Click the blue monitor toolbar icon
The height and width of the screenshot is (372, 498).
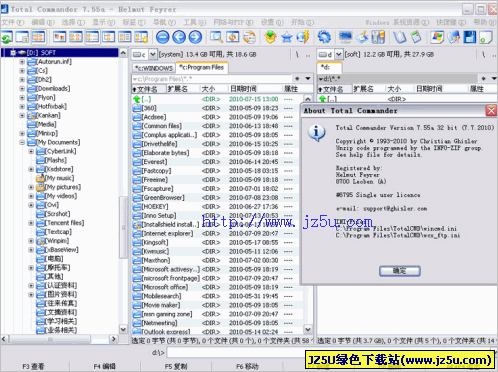coord(345,37)
